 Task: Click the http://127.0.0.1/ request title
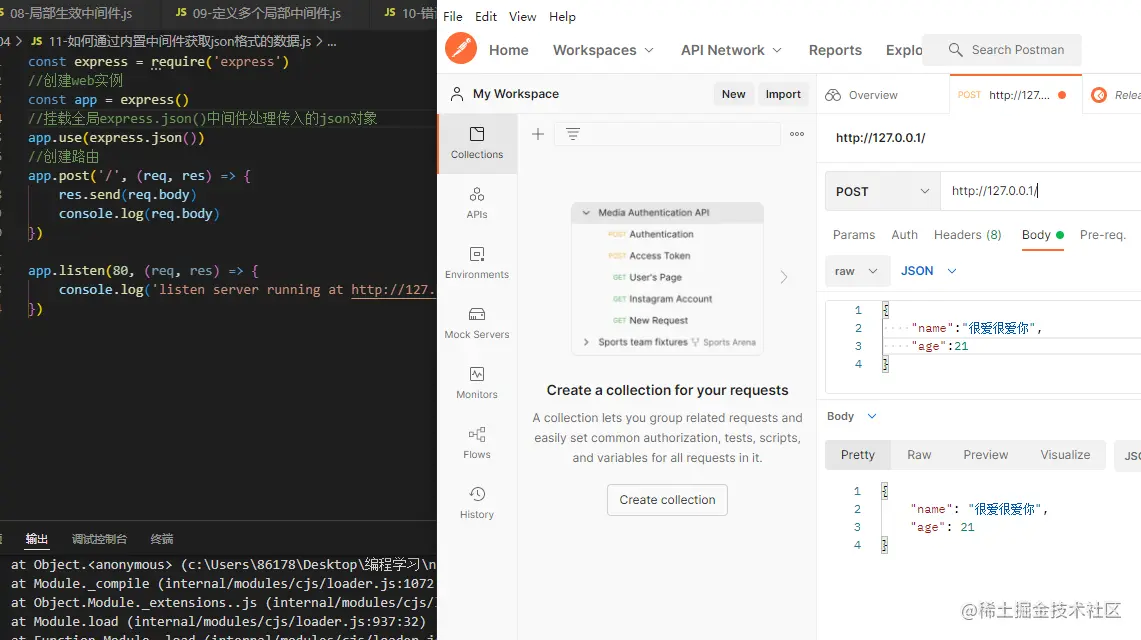click(x=880, y=137)
